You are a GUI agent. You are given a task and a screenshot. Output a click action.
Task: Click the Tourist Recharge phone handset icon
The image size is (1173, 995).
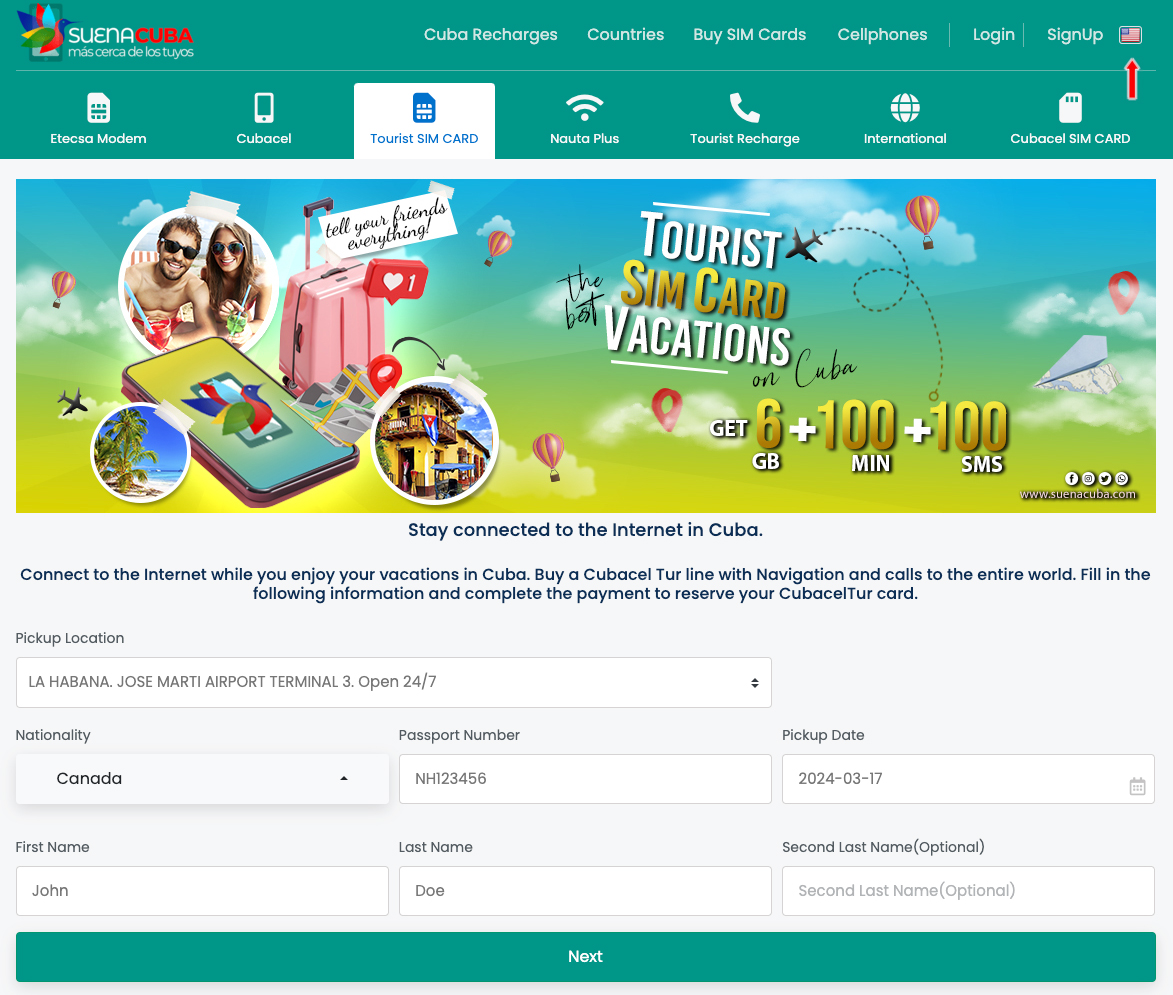click(744, 108)
